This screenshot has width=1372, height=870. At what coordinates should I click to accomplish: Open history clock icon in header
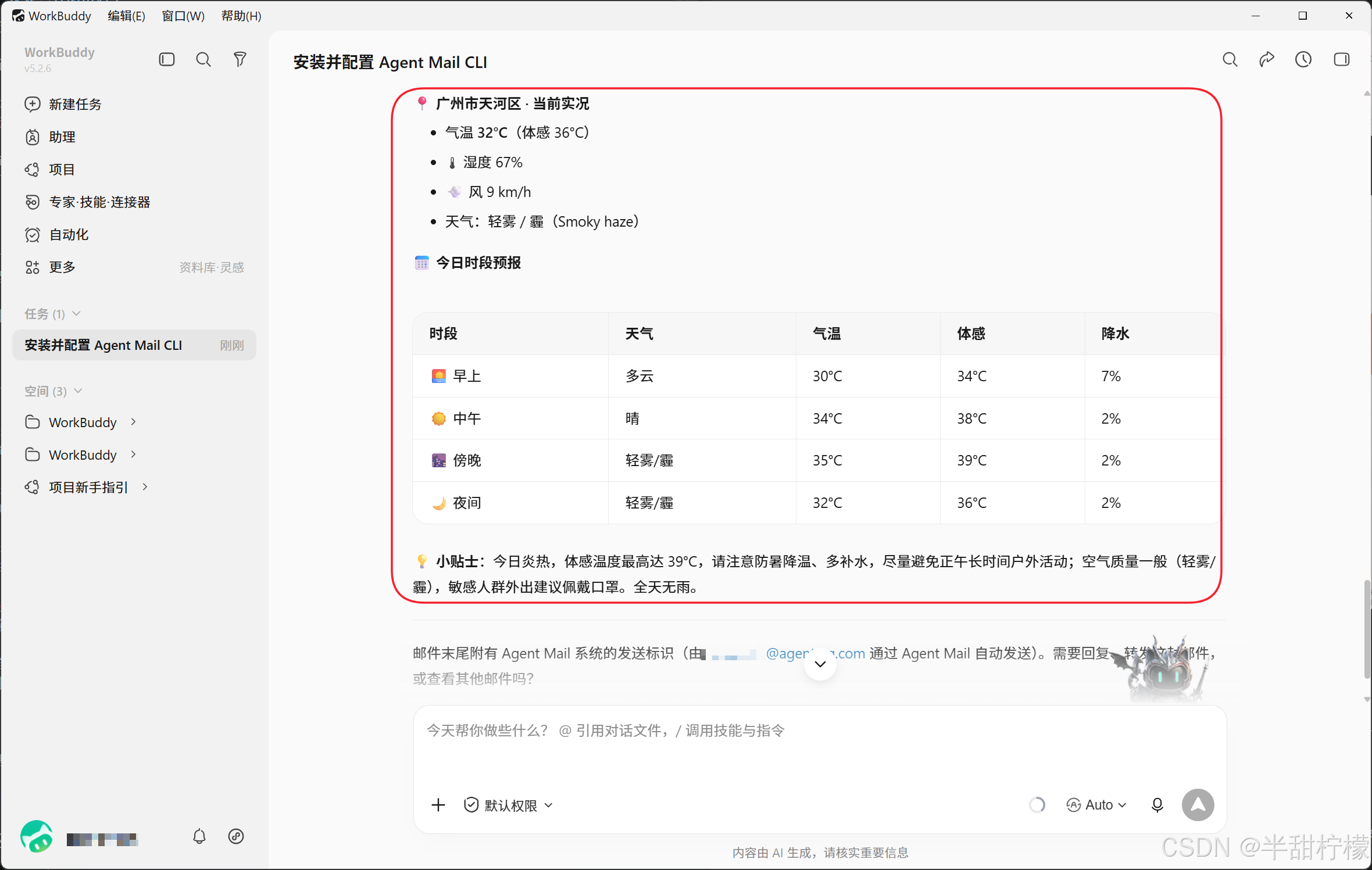(x=1303, y=59)
